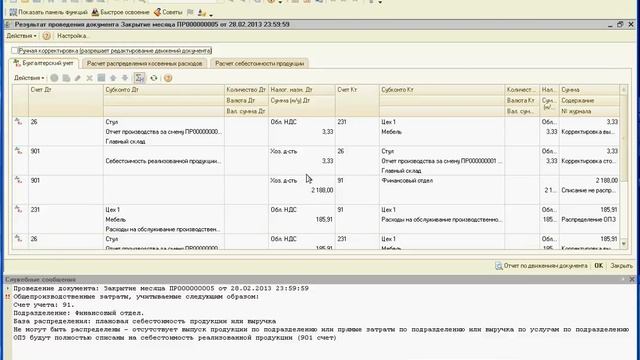Image resolution: width=640 pixels, height=360 pixels.
Task: Click the table scrollbar's up arrow
Action: 623,89
